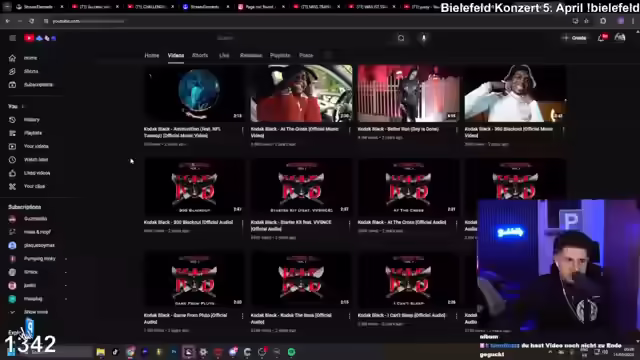The width and height of the screenshot is (640, 360).
Task: Start voice search with microphone icon
Action: tap(424, 38)
